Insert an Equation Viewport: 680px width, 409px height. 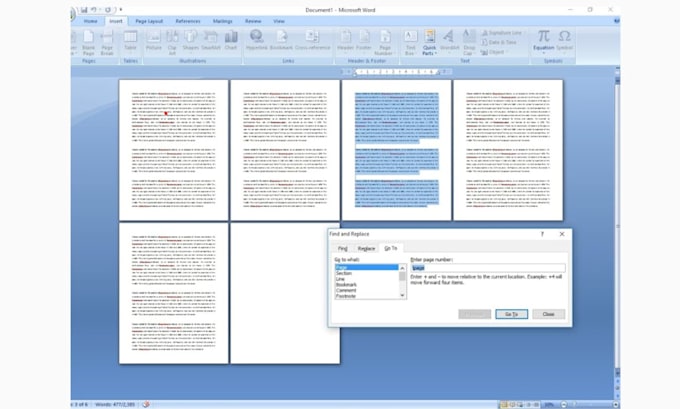point(543,42)
